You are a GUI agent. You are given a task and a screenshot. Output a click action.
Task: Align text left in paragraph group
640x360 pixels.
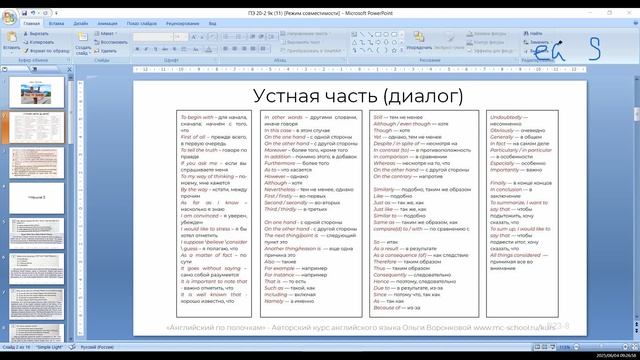[x=226, y=49]
